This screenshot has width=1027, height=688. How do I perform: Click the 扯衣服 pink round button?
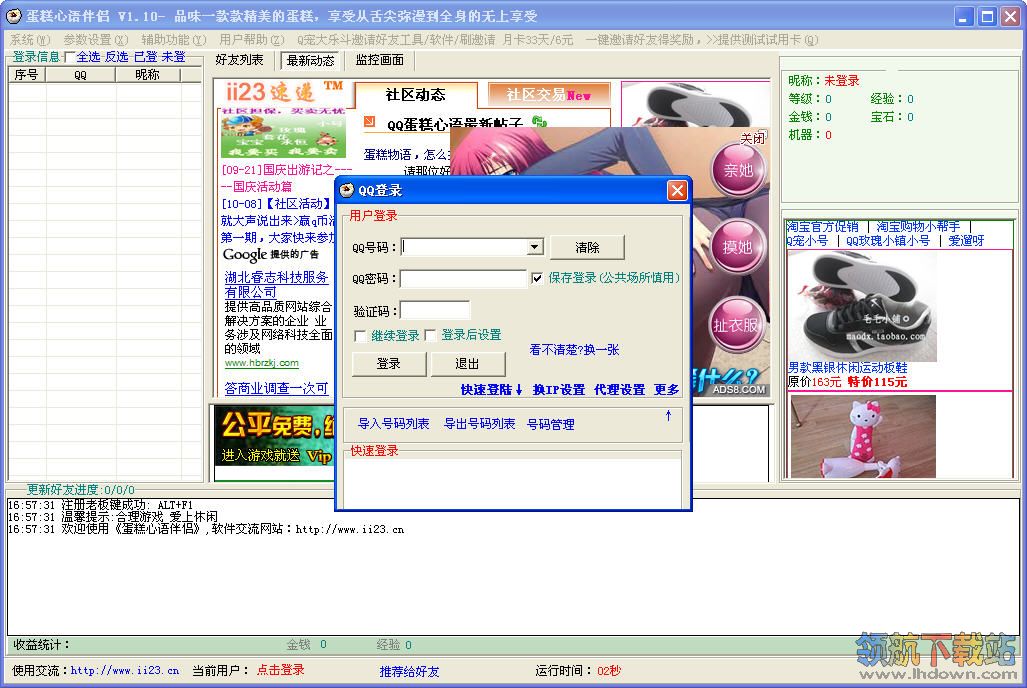[736, 325]
